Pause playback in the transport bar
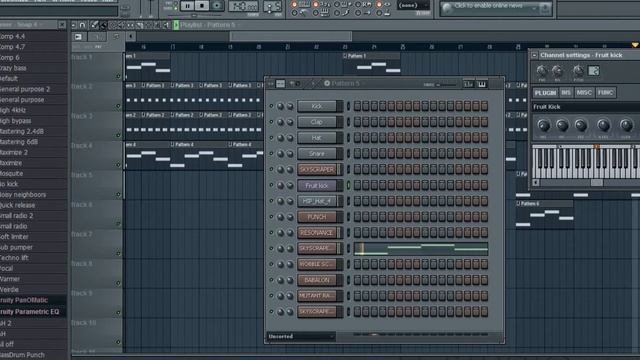Image resolution: width=640 pixels, height=360 pixels. [187, 6]
